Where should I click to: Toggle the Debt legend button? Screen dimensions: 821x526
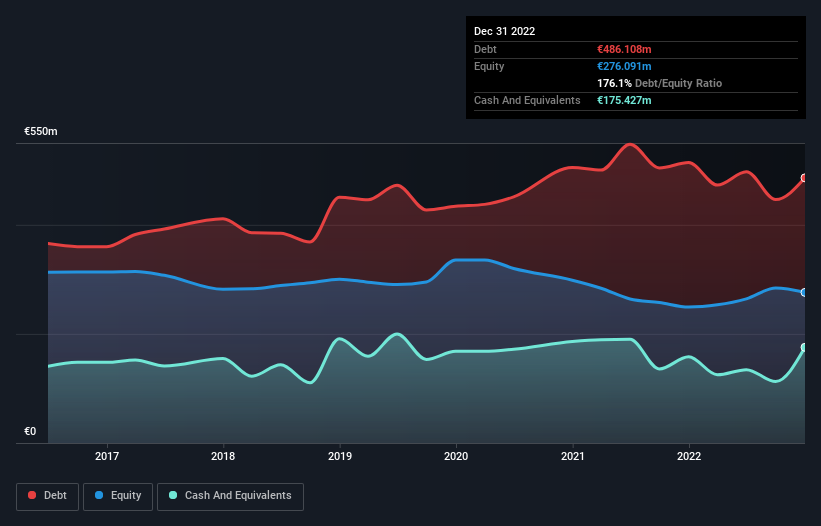click(x=48, y=496)
